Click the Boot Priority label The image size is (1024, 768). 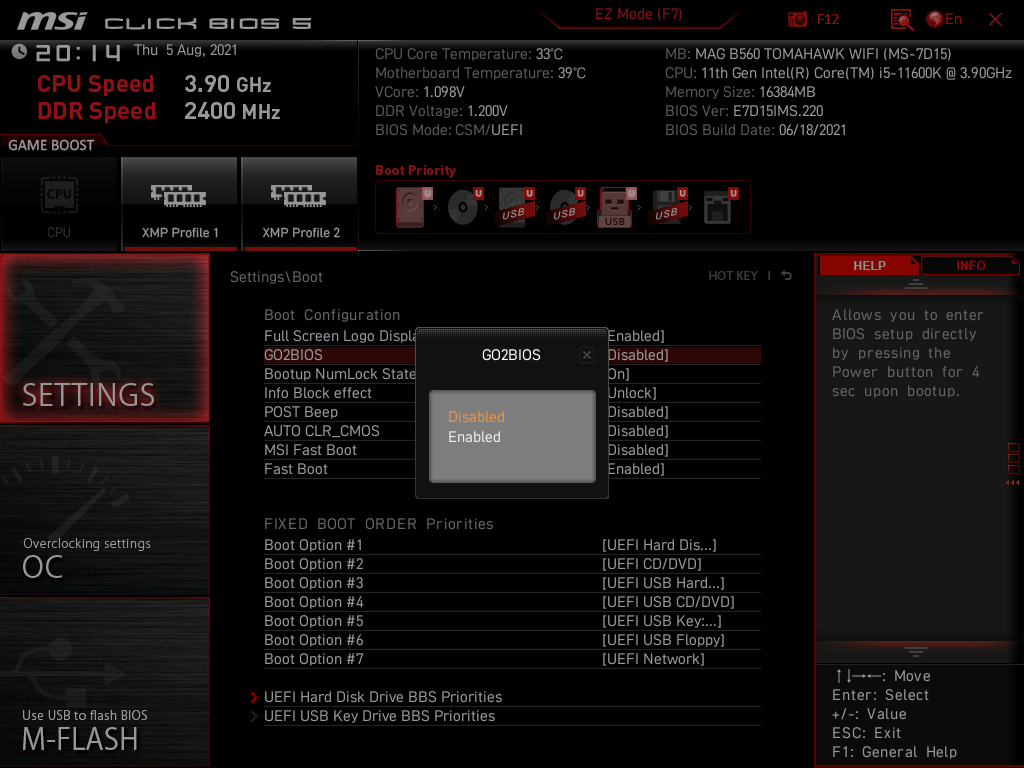click(415, 170)
